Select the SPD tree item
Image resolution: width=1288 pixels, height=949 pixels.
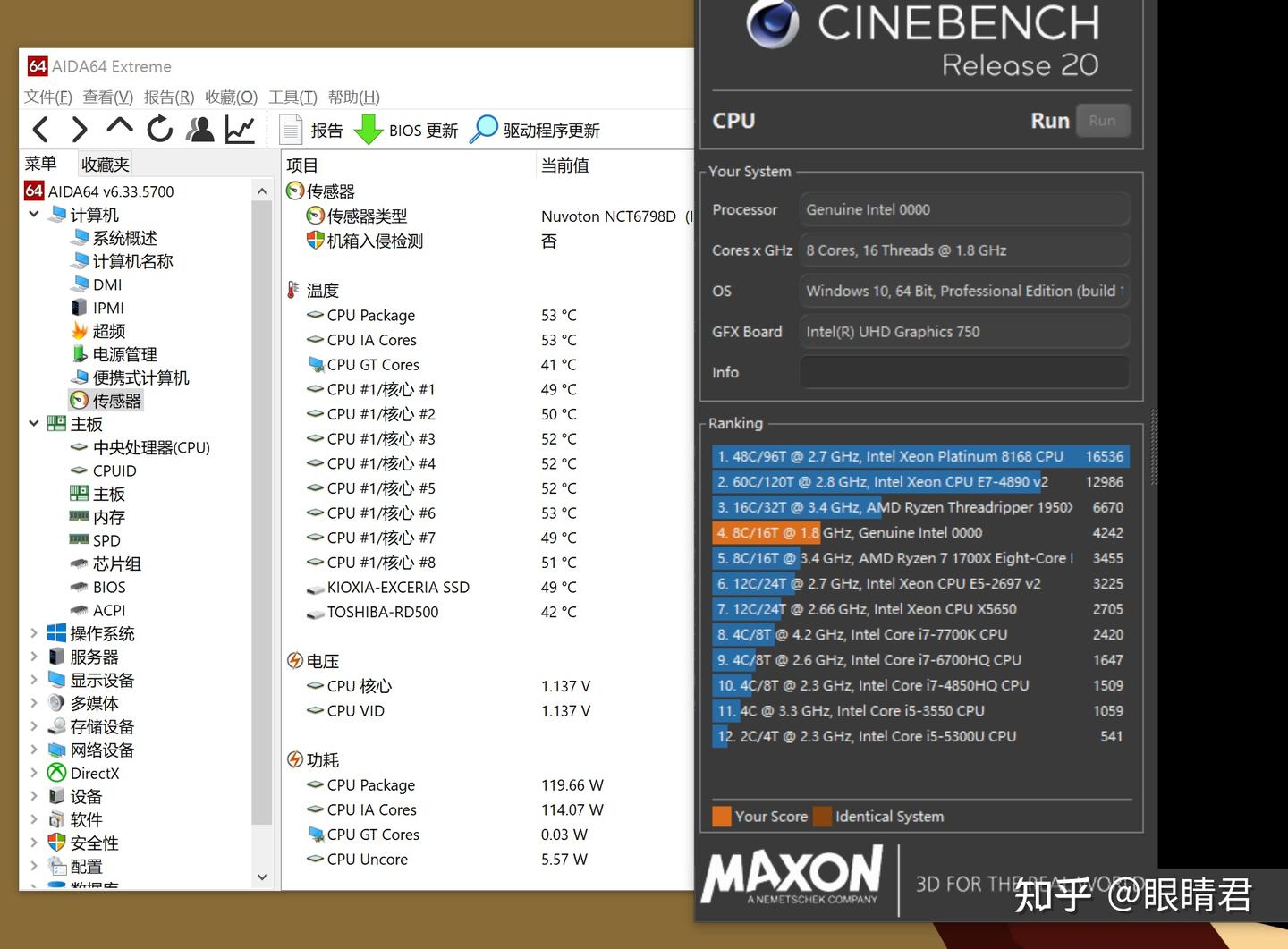96,540
